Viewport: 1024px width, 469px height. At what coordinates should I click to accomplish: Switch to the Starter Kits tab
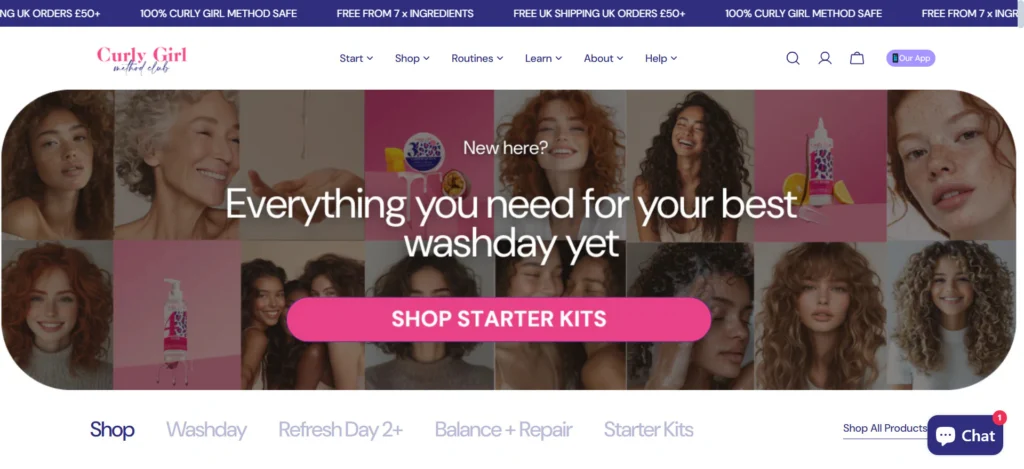coord(648,430)
